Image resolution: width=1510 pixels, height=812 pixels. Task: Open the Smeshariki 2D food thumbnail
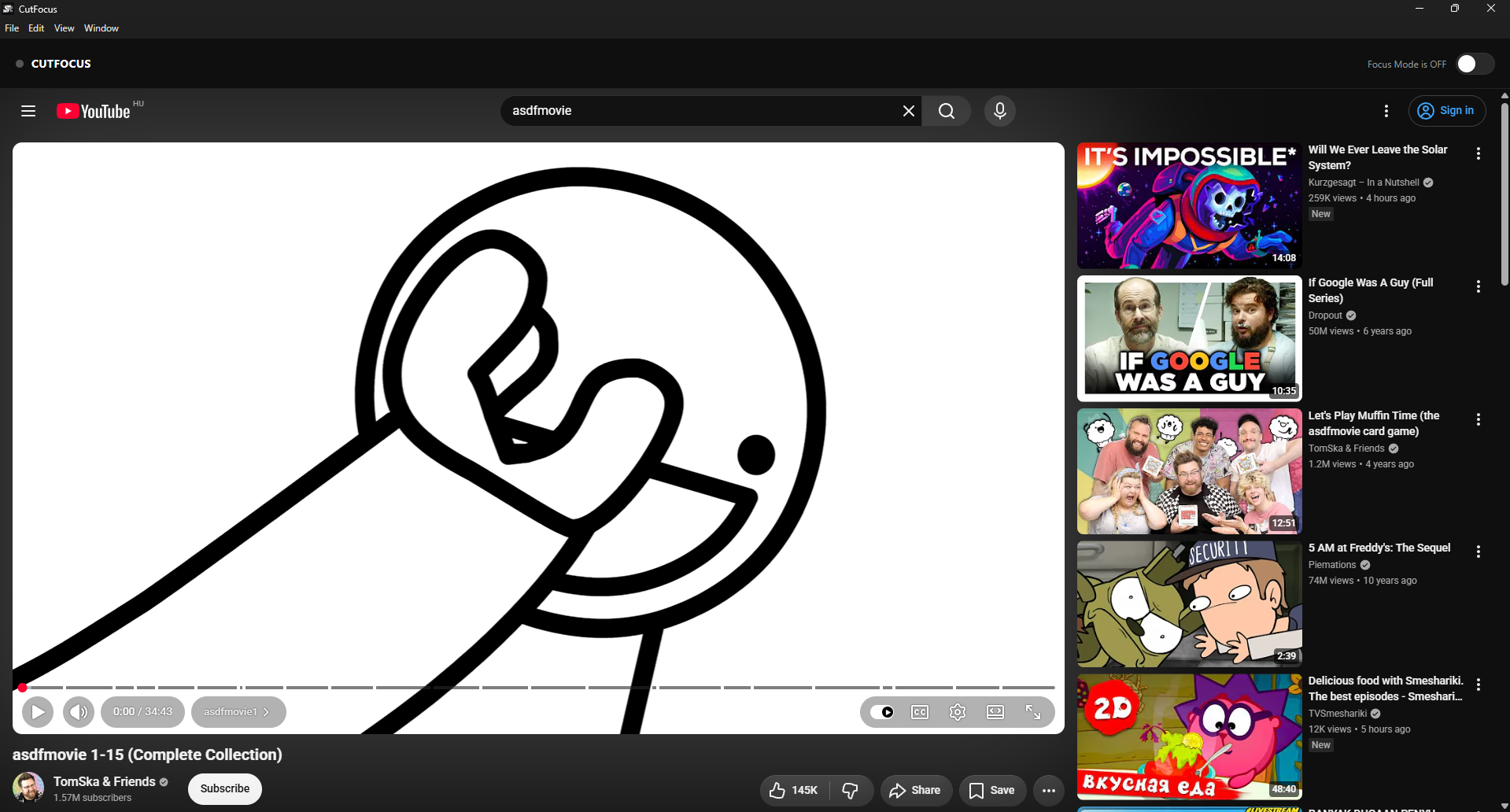tap(1189, 736)
